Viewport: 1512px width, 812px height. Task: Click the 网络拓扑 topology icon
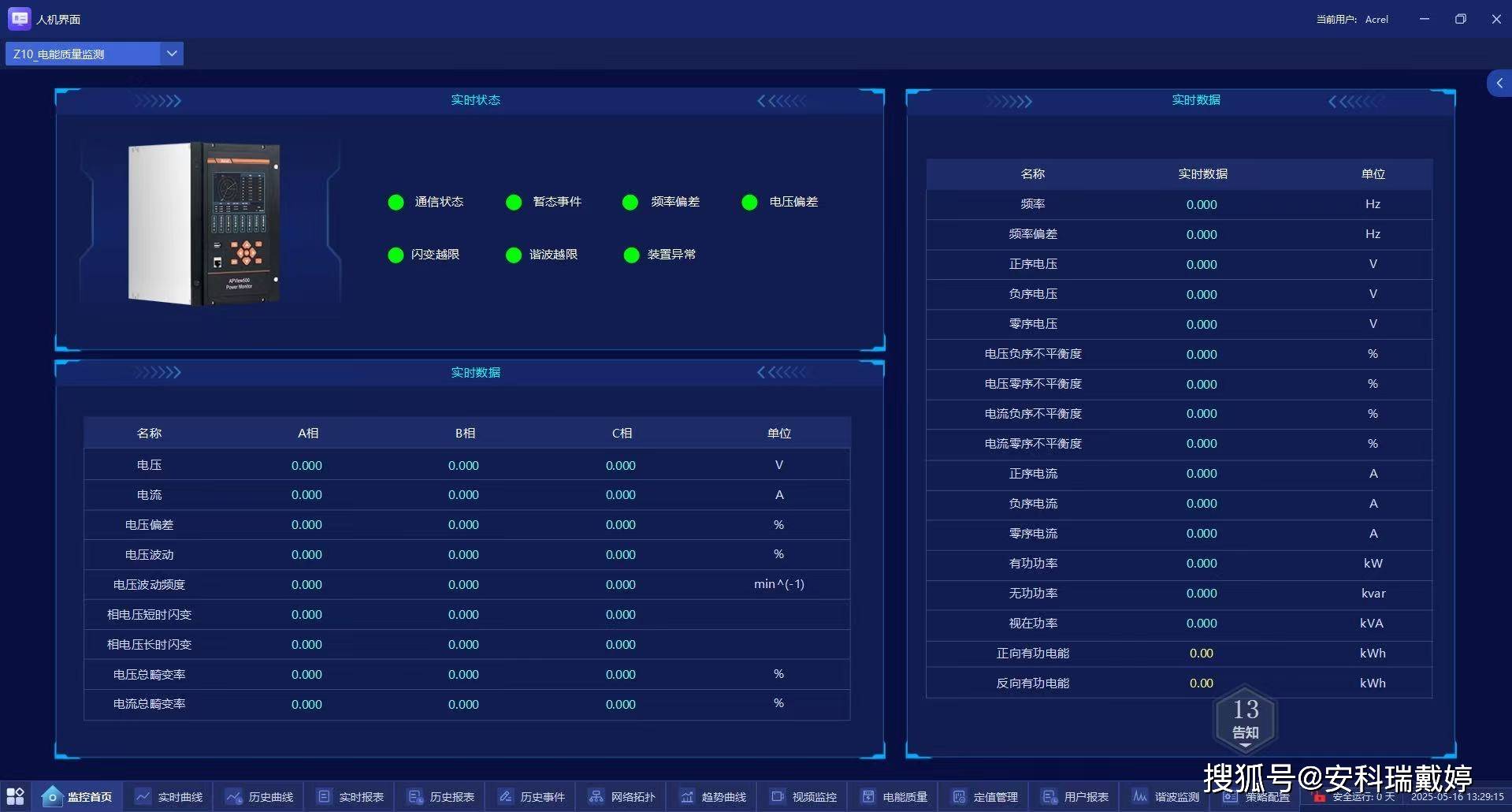(596, 796)
